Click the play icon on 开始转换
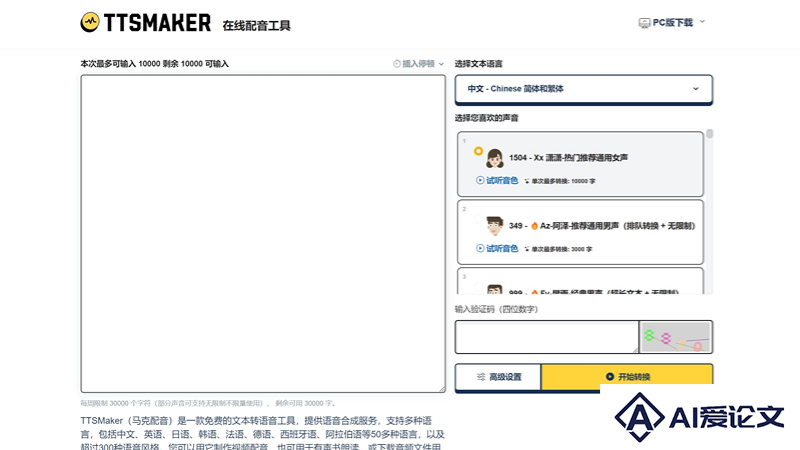The image size is (800, 450). [x=609, y=377]
